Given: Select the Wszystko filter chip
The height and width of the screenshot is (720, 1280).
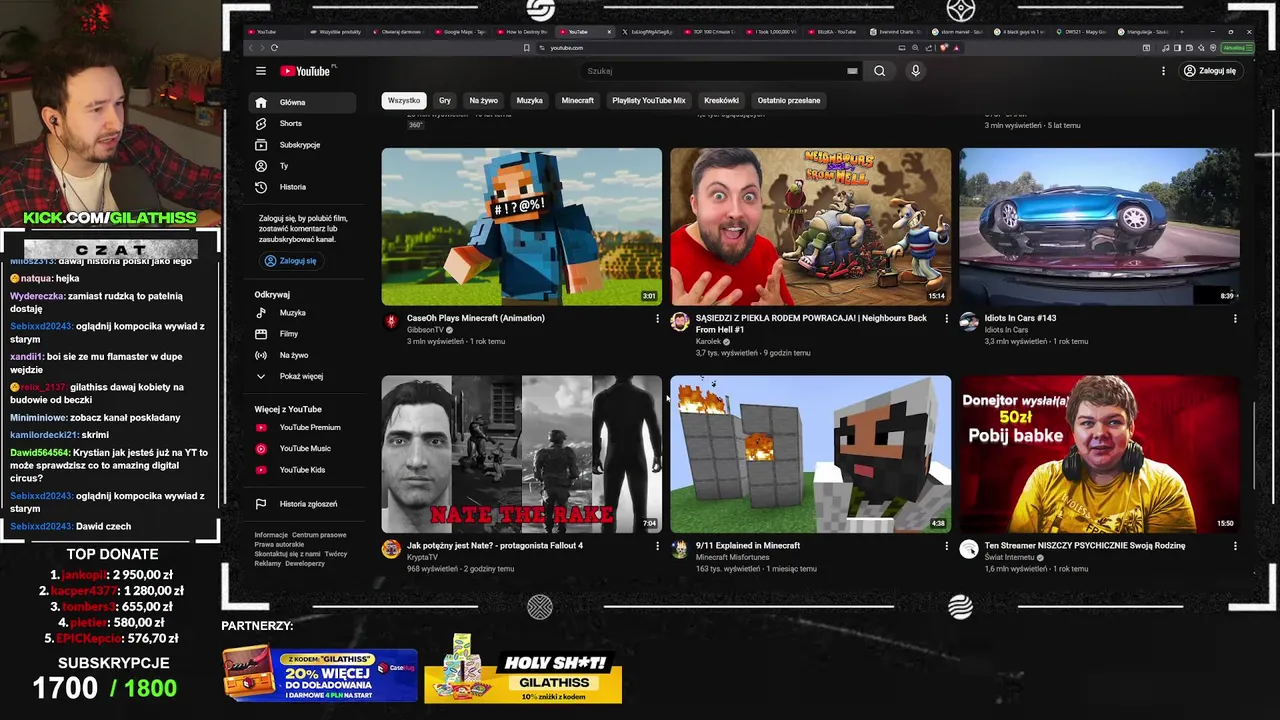Looking at the screenshot, I should click(x=404, y=100).
